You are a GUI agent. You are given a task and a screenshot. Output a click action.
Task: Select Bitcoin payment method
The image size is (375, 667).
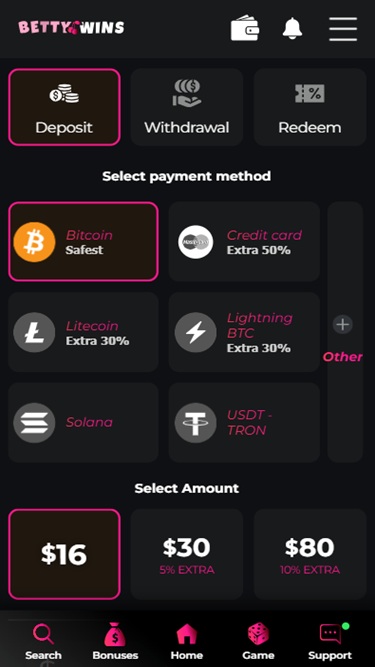click(x=83, y=242)
